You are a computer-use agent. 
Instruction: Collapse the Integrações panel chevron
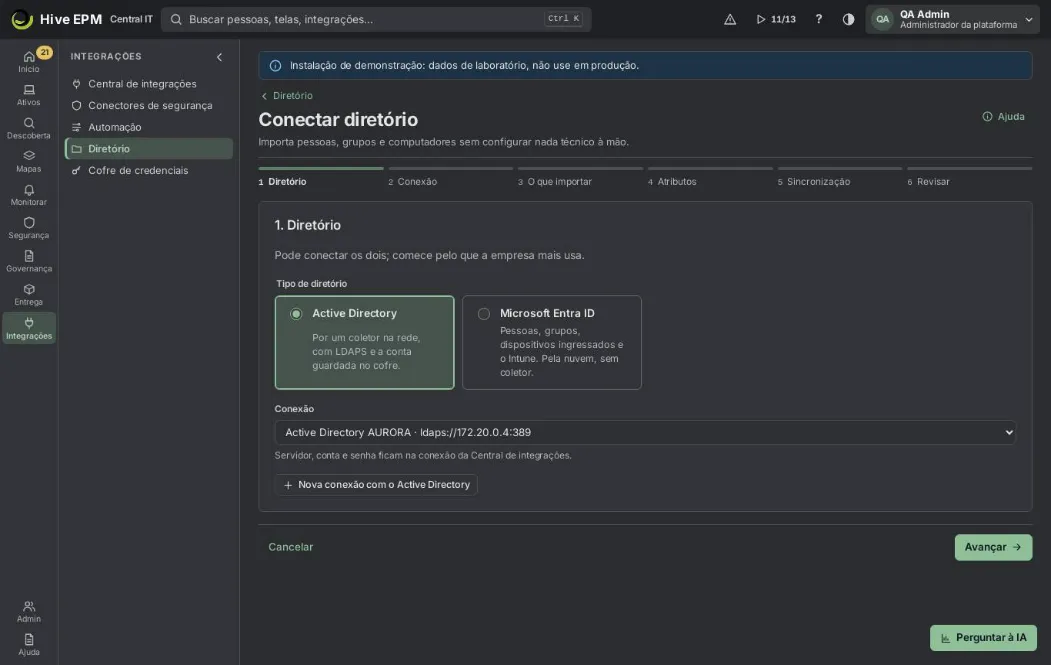pyautogui.click(x=219, y=57)
